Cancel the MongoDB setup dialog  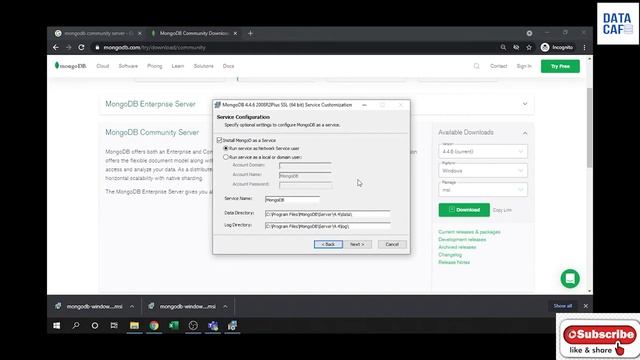pyautogui.click(x=392, y=244)
